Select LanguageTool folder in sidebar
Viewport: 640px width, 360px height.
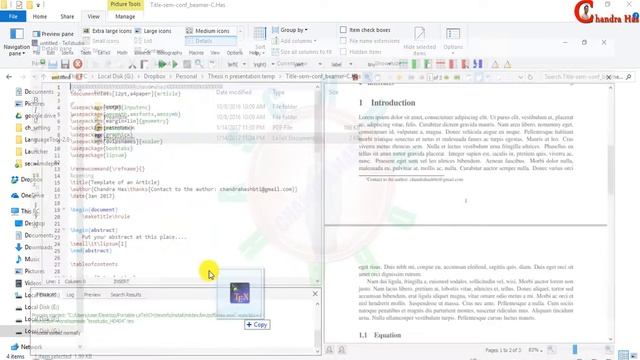point(43,140)
